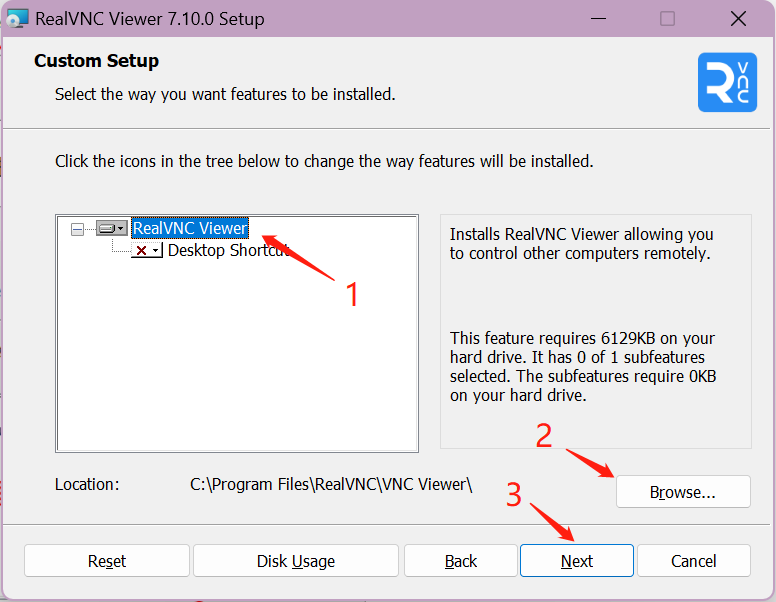Go Back to the previous setup step
Viewport: 776px width, 602px height.
[x=461, y=561]
